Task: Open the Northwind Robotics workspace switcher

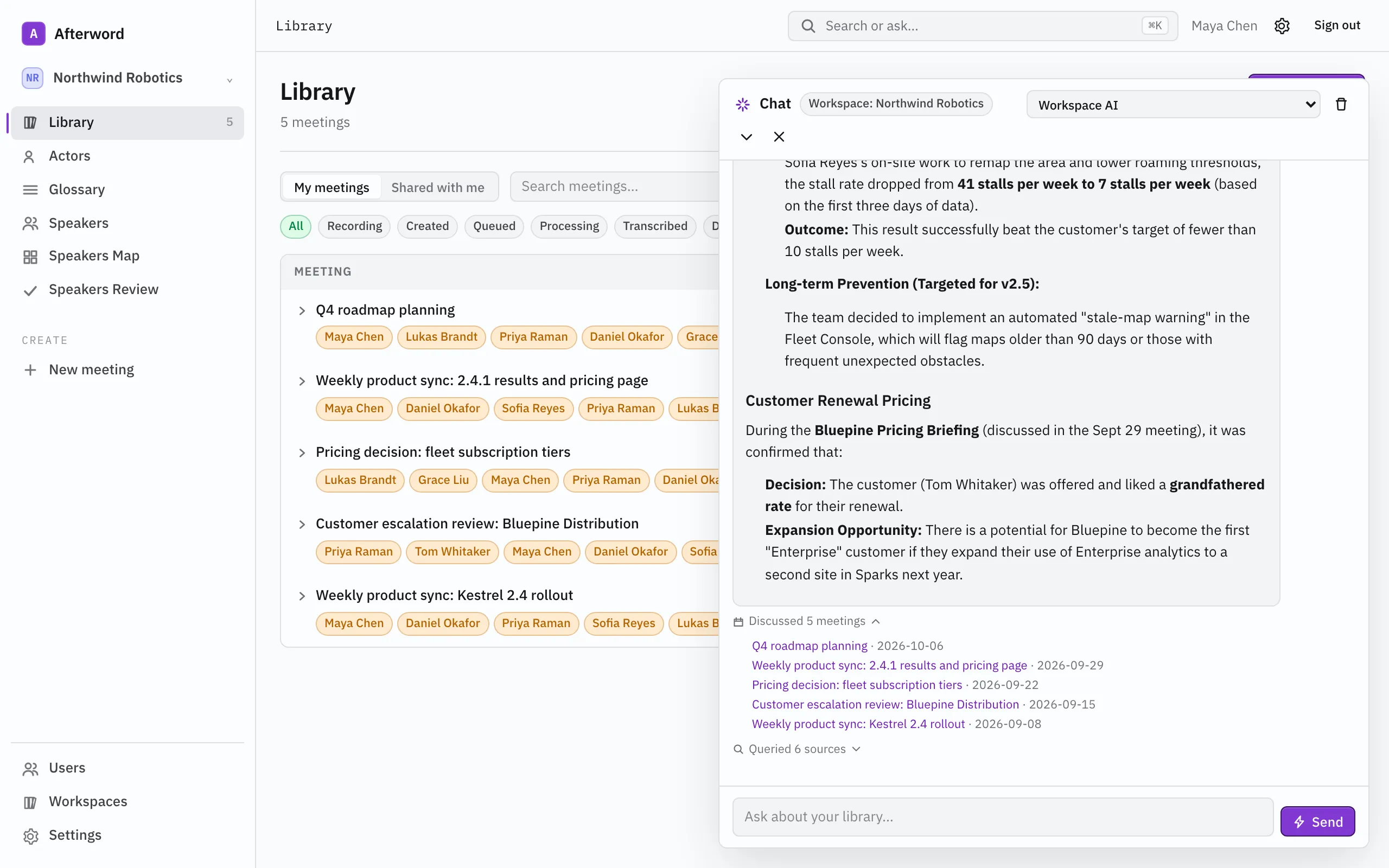Action: (x=128, y=78)
